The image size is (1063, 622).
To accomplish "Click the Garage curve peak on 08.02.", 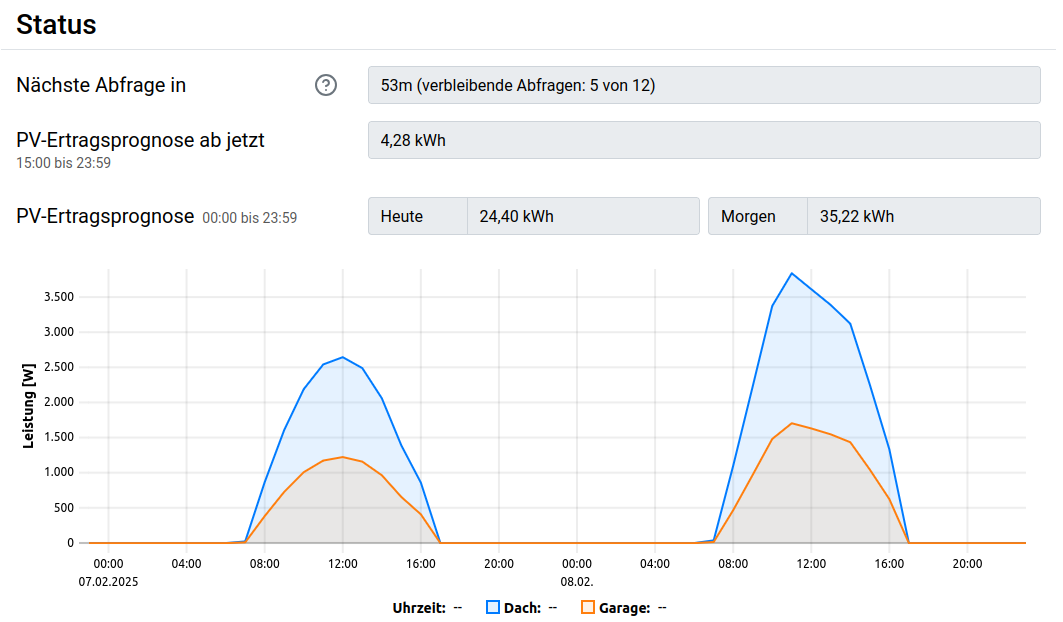I will [x=792, y=423].
